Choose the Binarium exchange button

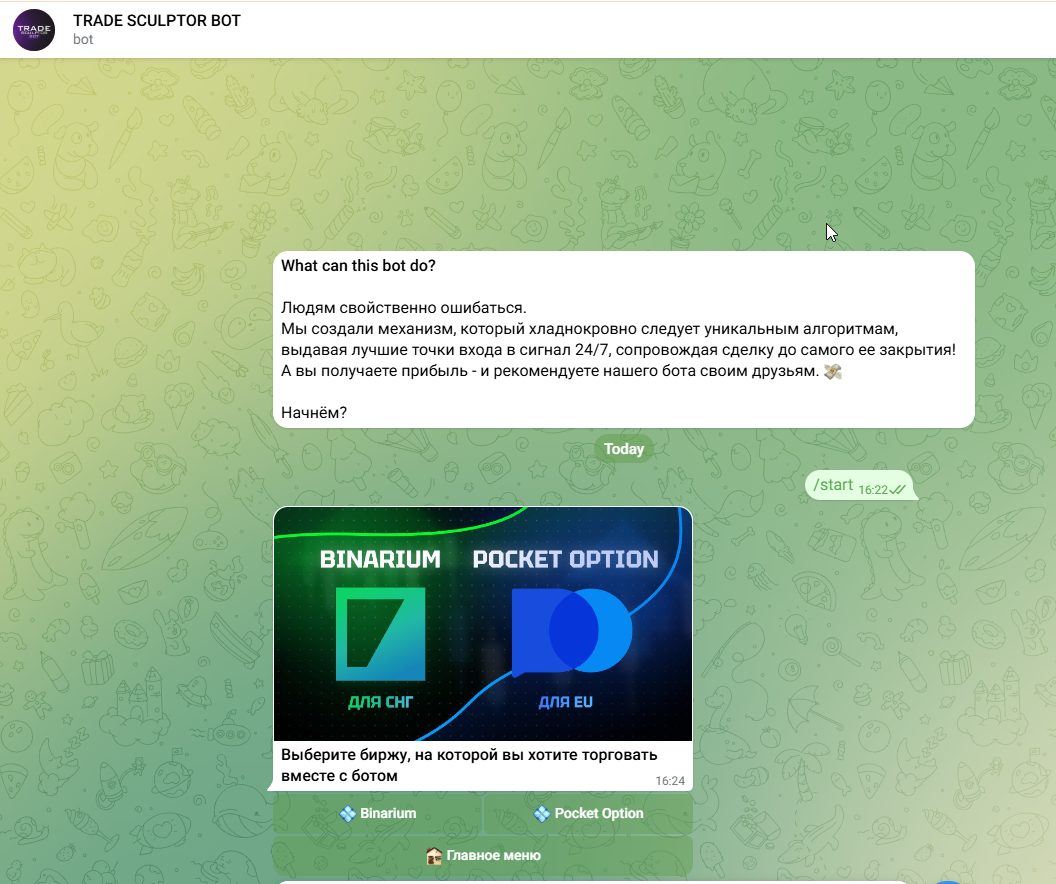(x=378, y=813)
